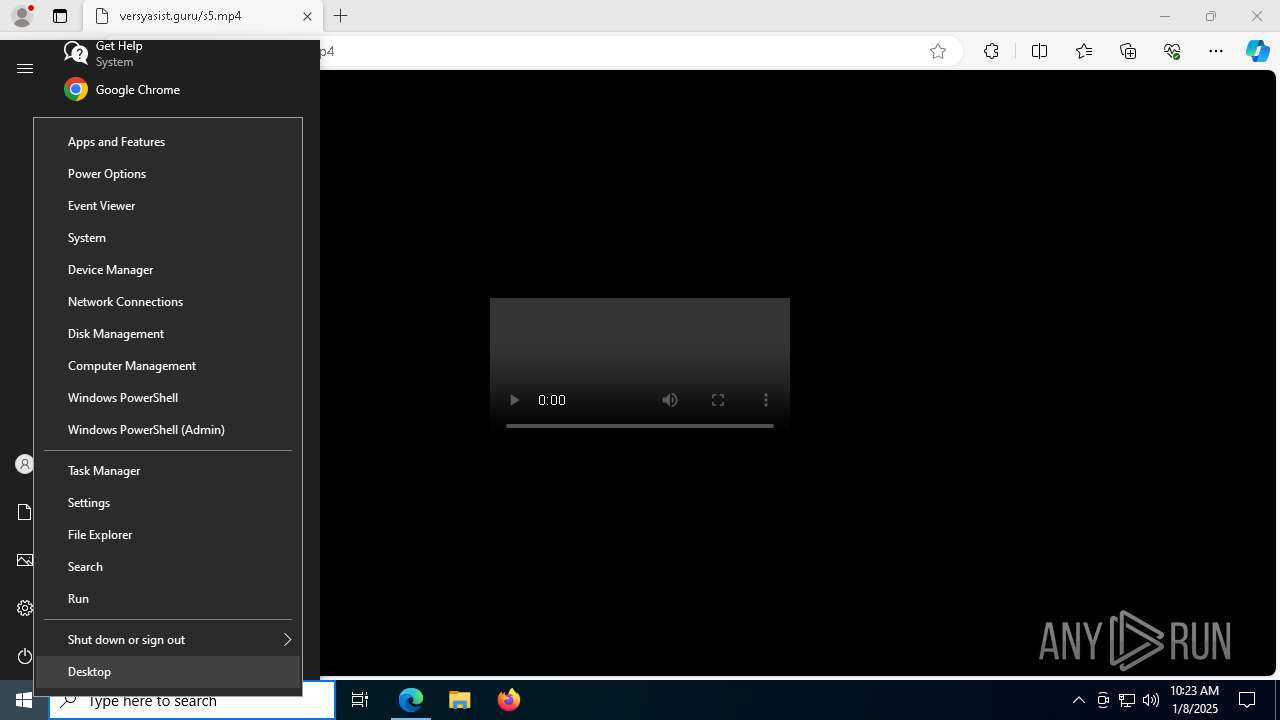Launch Windows PowerShell (Admin)

[x=168, y=430]
